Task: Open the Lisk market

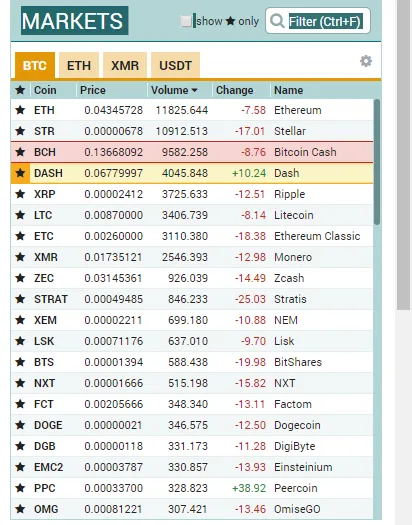Action: (192, 341)
